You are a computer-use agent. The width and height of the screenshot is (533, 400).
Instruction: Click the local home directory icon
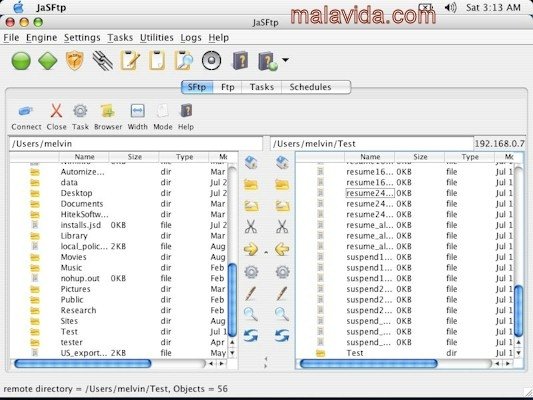251,162
